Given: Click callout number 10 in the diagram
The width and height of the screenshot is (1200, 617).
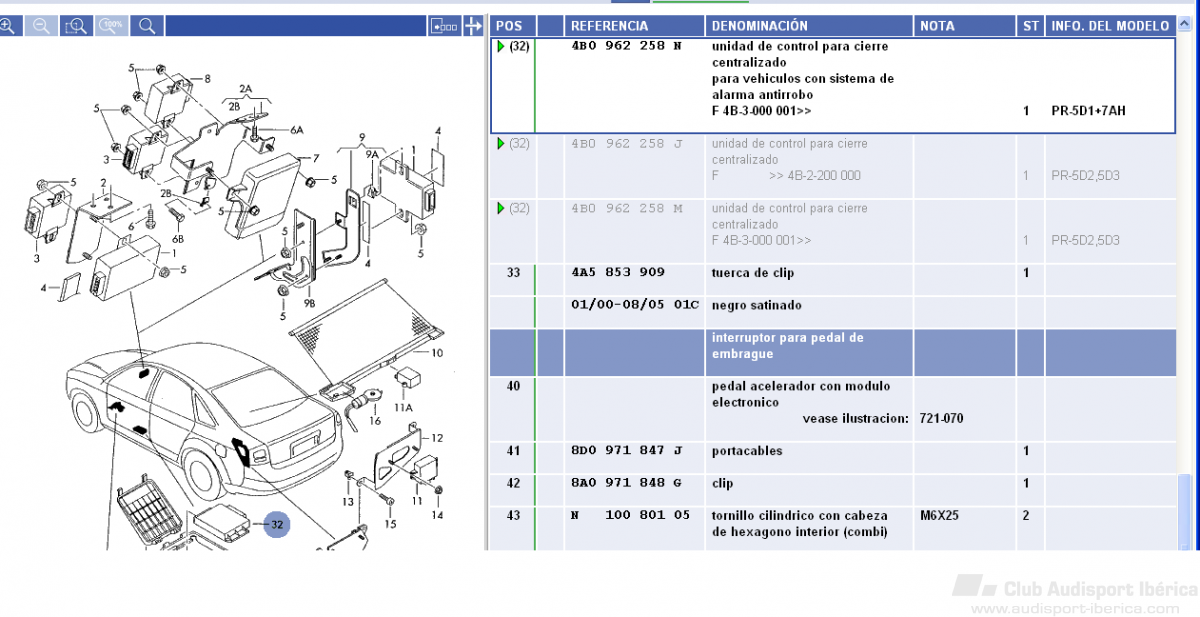Looking at the screenshot, I should click(436, 353).
